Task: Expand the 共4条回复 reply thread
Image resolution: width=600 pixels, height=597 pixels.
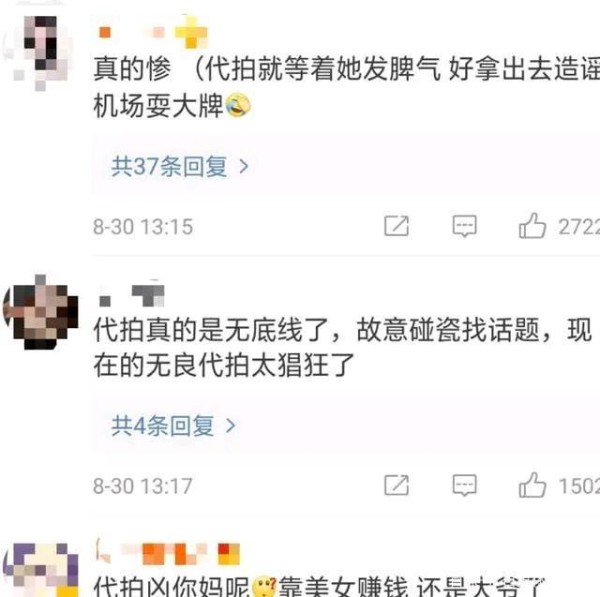Action: click(x=173, y=426)
